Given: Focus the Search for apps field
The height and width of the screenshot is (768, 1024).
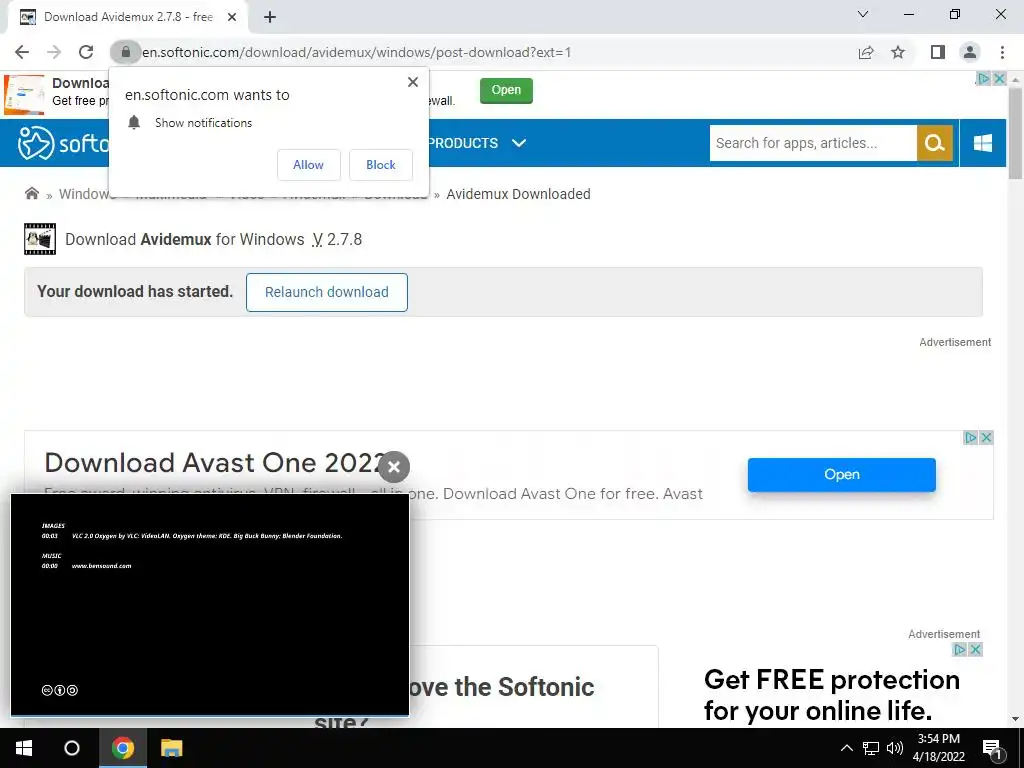Looking at the screenshot, I should pos(813,143).
